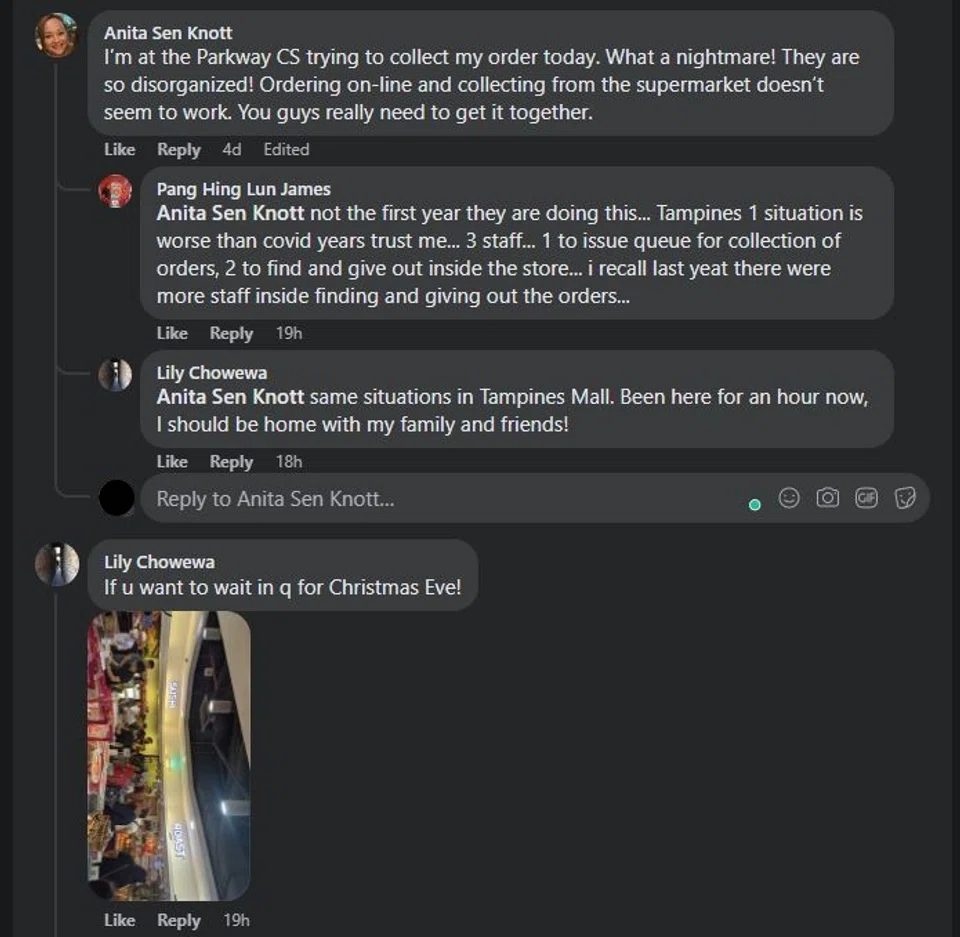Image resolution: width=960 pixels, height=937 pixels.
Task: Open the emoji picker in reply box
Action: pos(789,498)
